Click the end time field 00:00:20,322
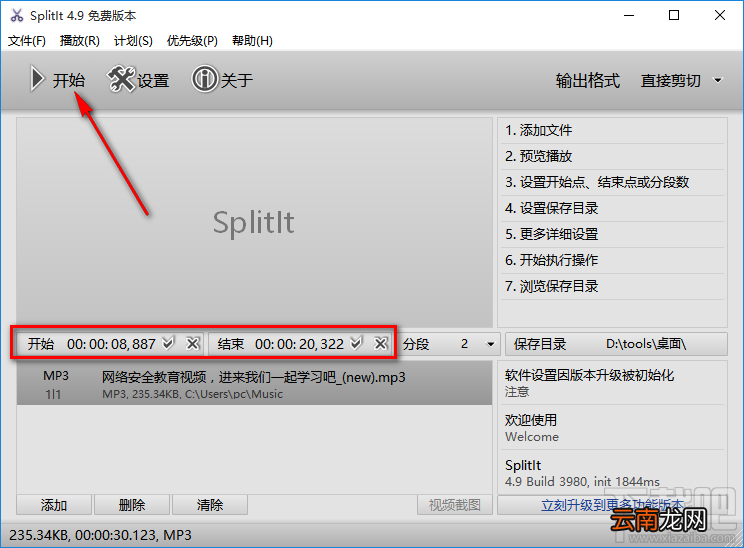 pos(299,344)
